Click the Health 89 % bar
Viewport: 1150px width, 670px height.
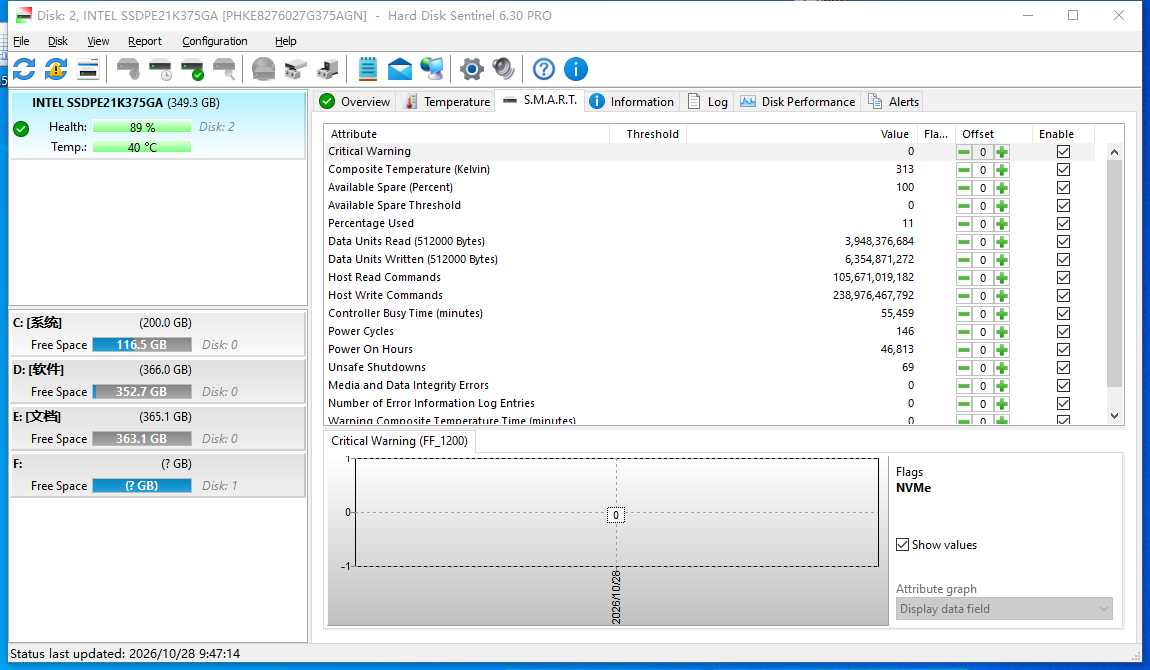click(x=142, y=127)
